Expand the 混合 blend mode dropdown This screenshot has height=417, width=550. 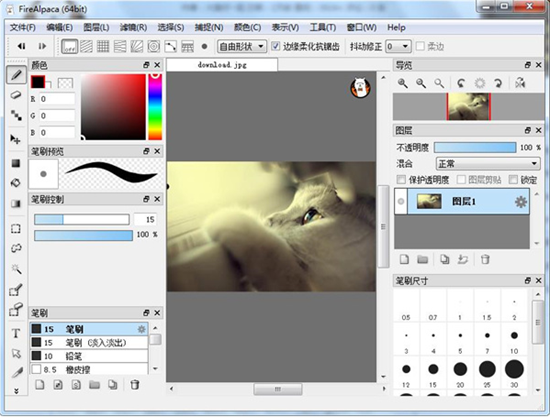tap(487, 163)
